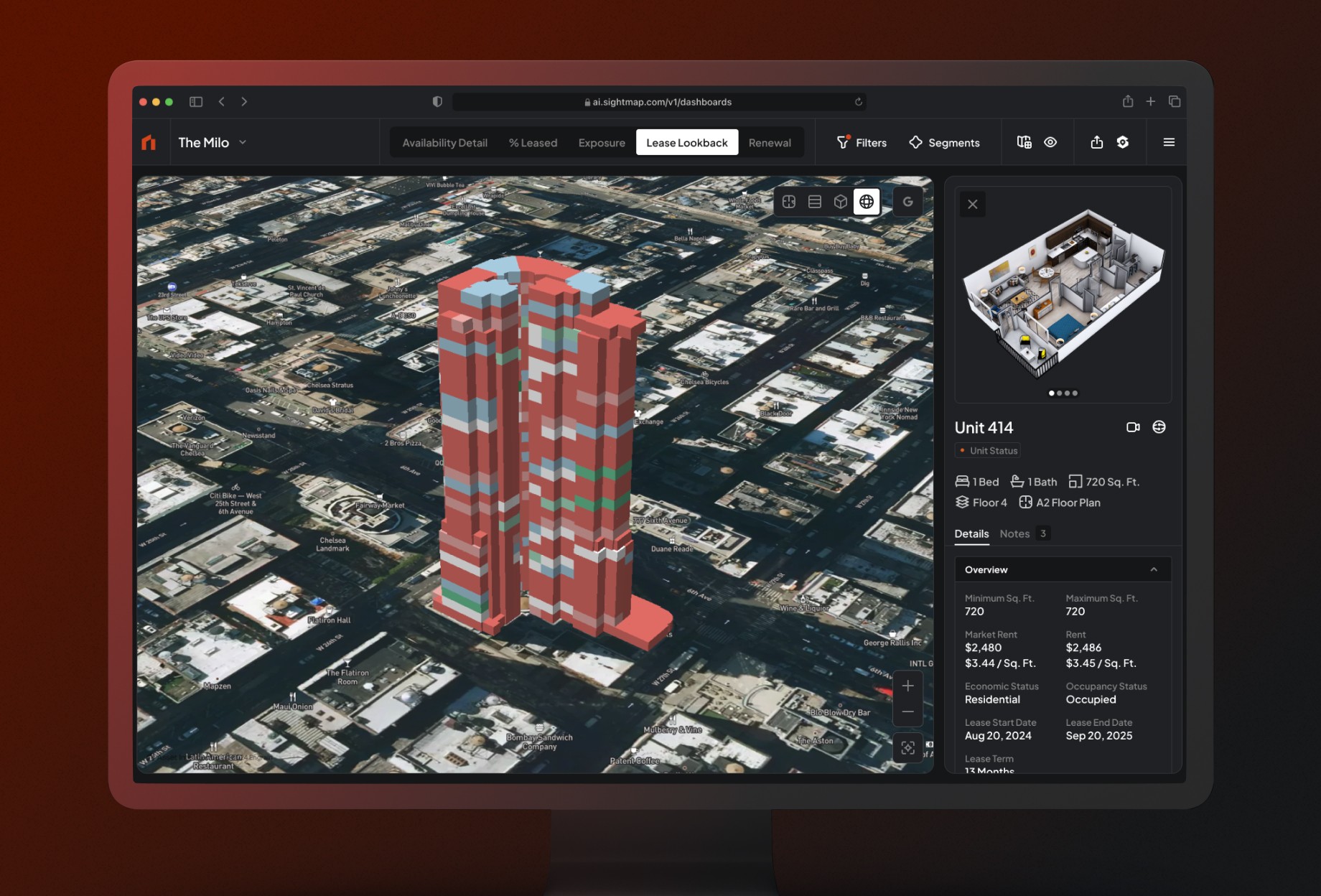
Task: Select the globe map view icon
Action: click(x=867, y=202)
